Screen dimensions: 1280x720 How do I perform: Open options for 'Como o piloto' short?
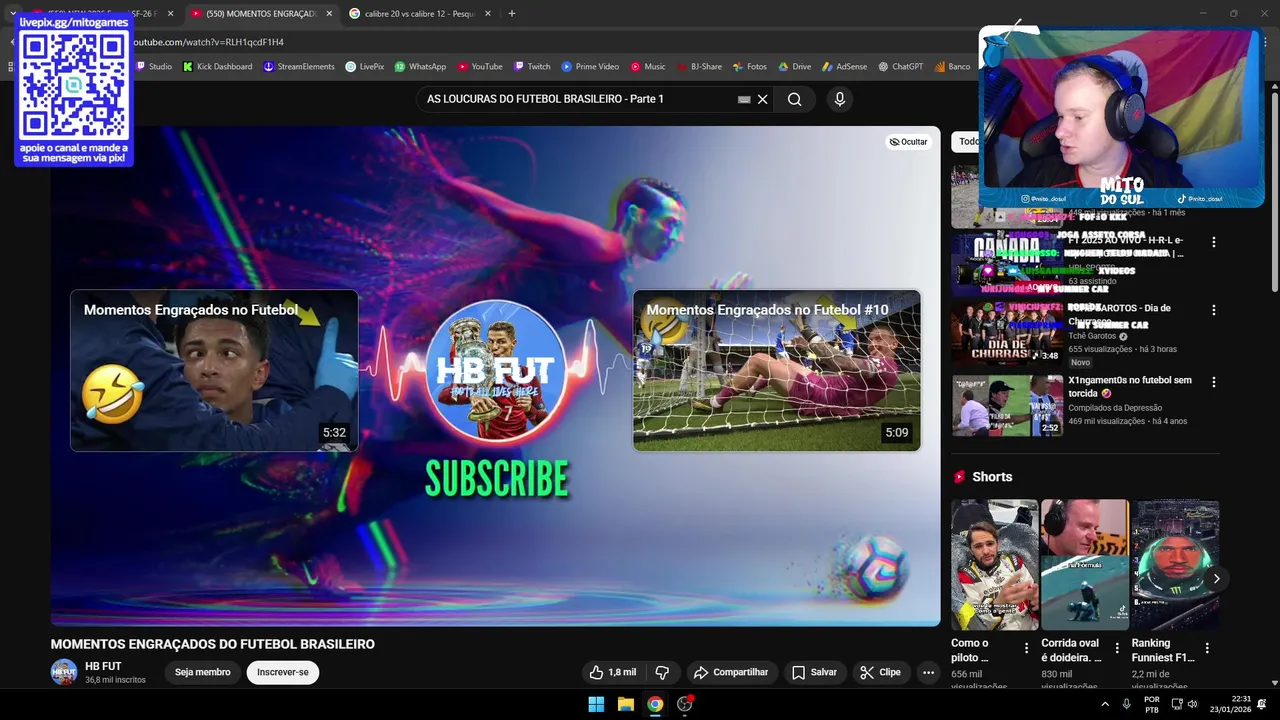pyautogui.click(x=1026, y=648)
